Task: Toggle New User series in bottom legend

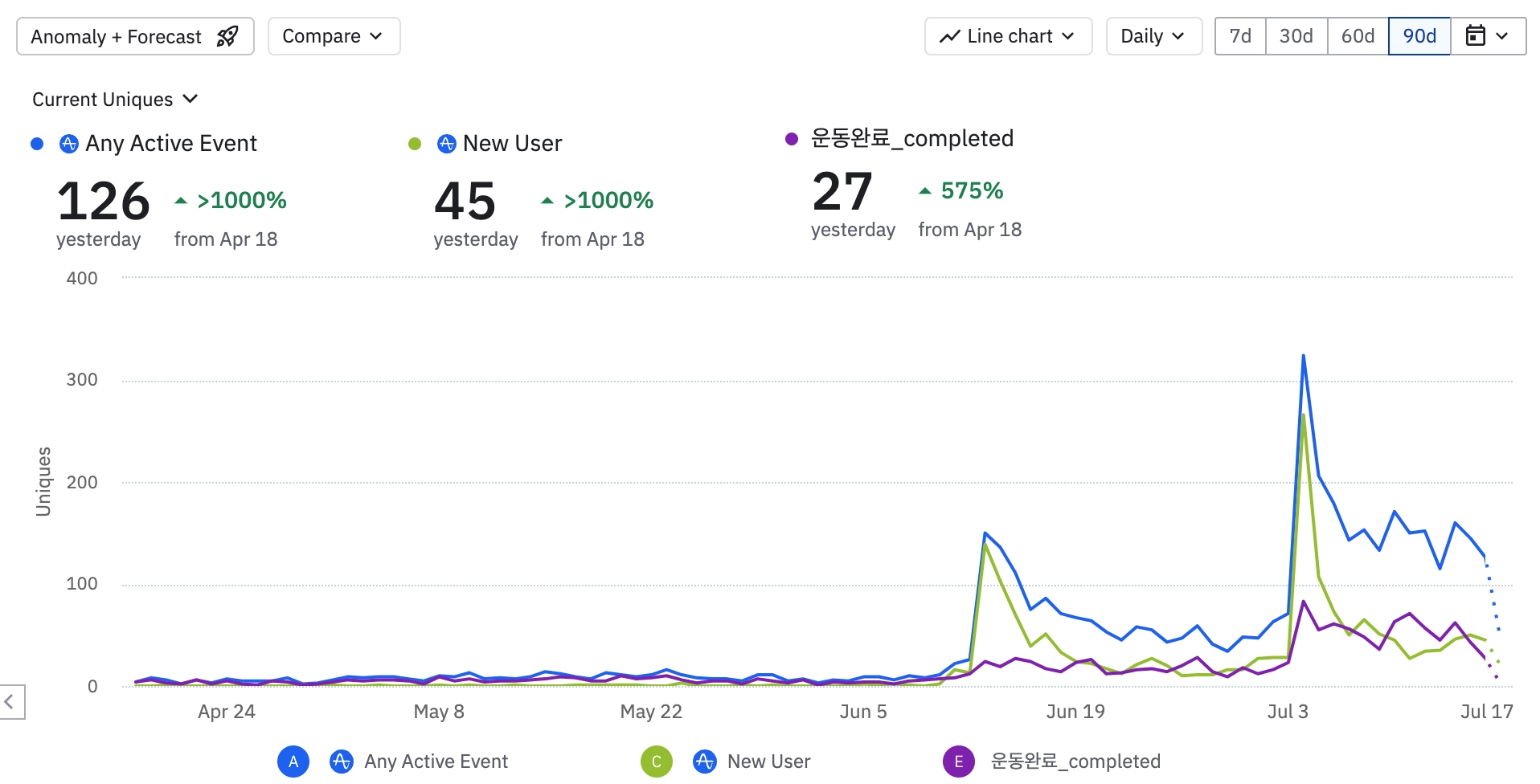Action: 768,762
